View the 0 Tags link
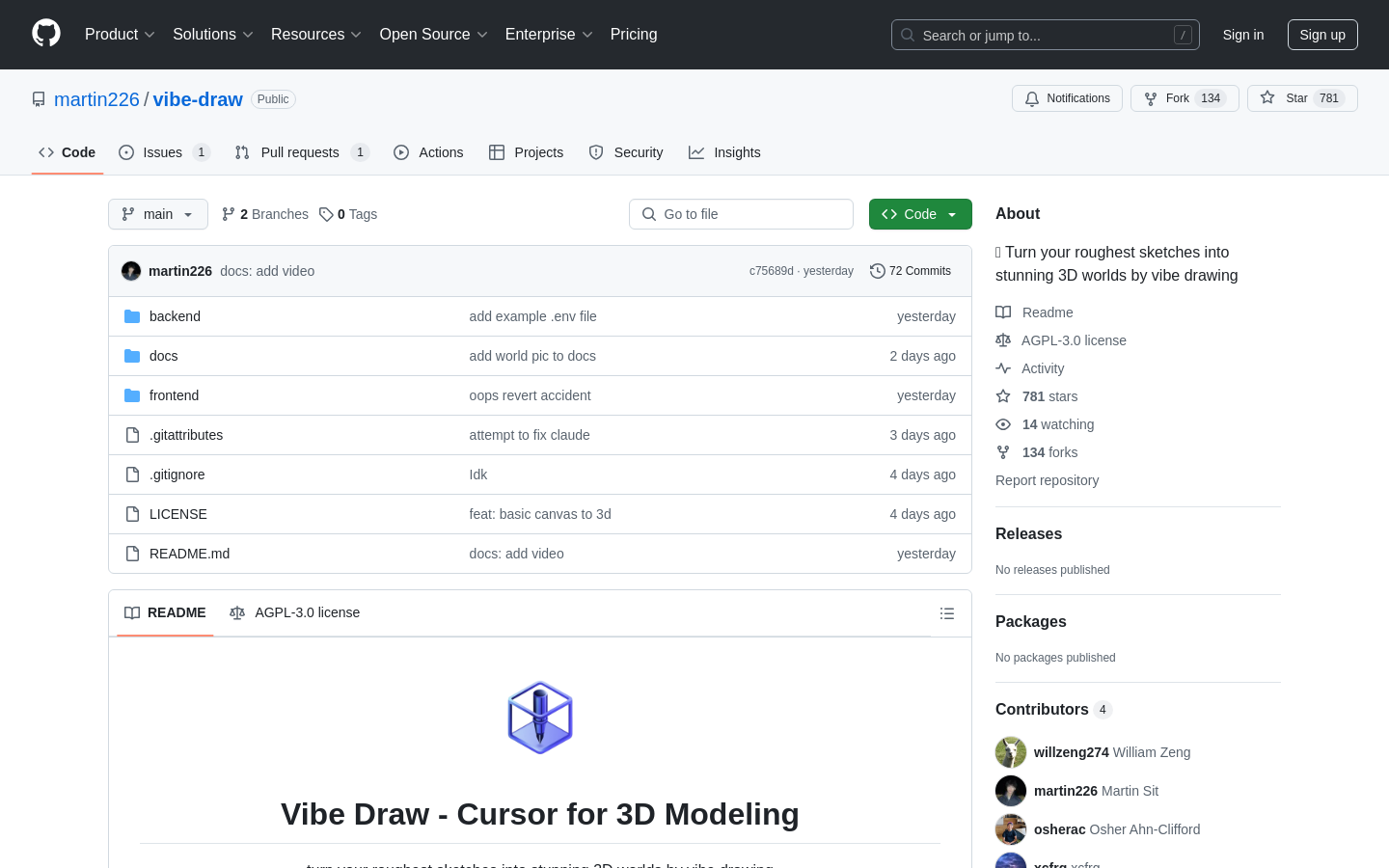Screen dimensions: 1389x868 [x=348, y=214]
